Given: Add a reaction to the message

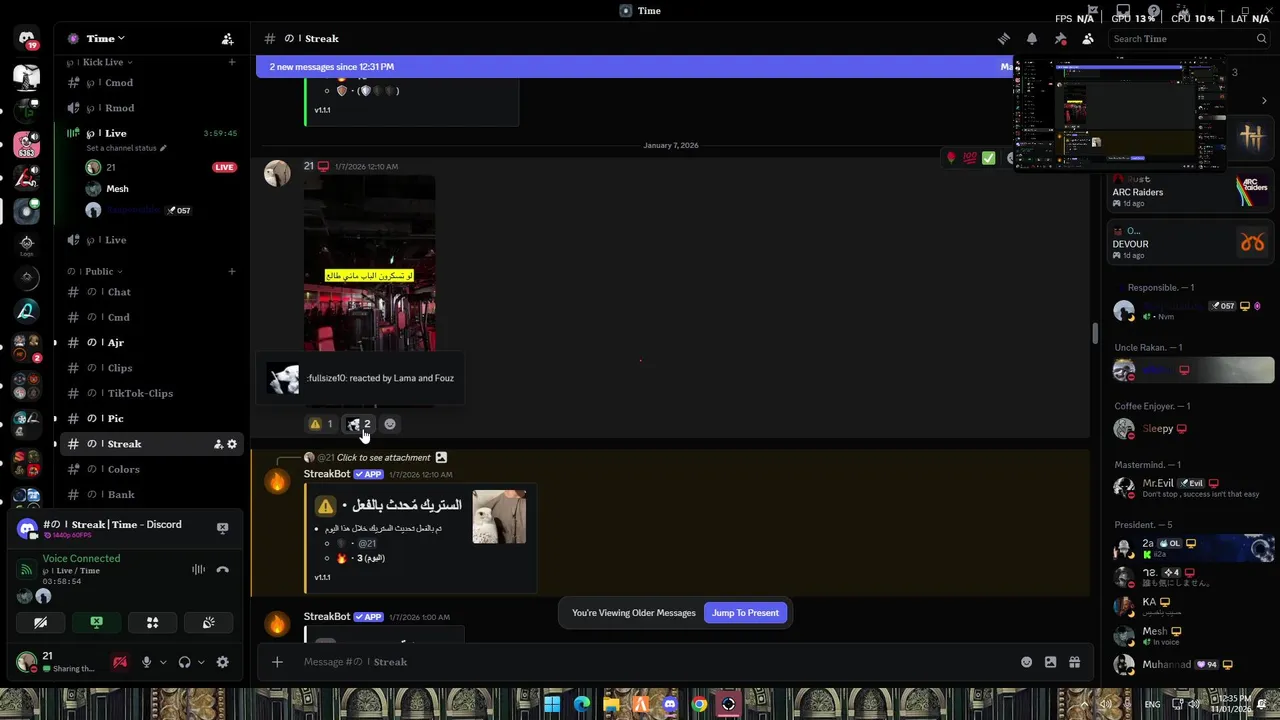Looking at the screenshot, I should 390,424.
